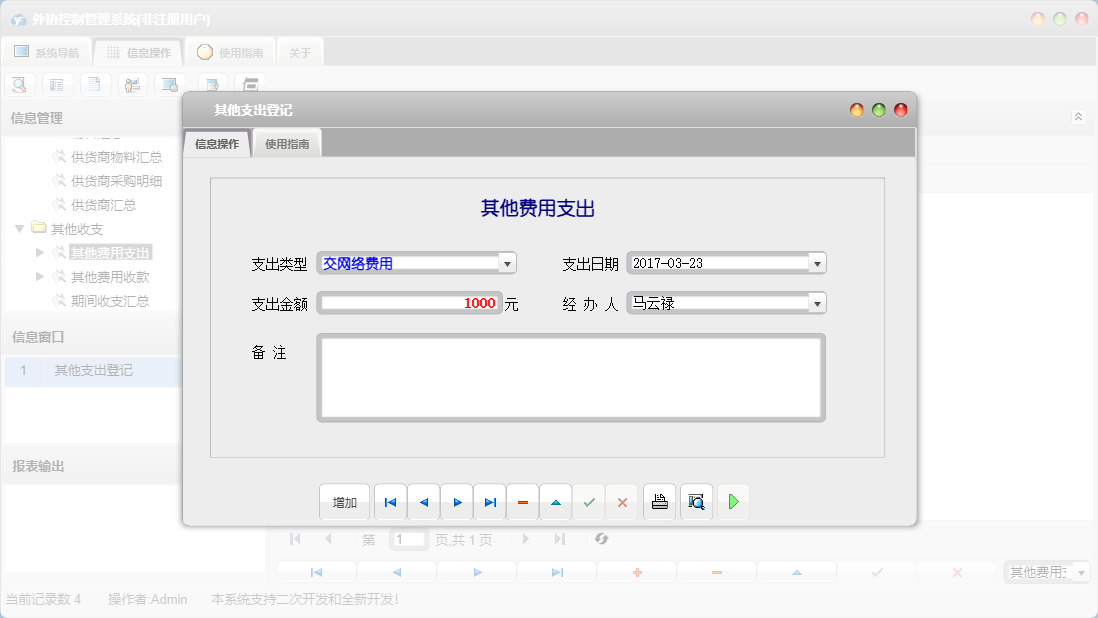The width and height of the screenshot is (1098, 618).
Task: Refresh the record list with the circular arrow icon
Action: (x=601, y=539)
